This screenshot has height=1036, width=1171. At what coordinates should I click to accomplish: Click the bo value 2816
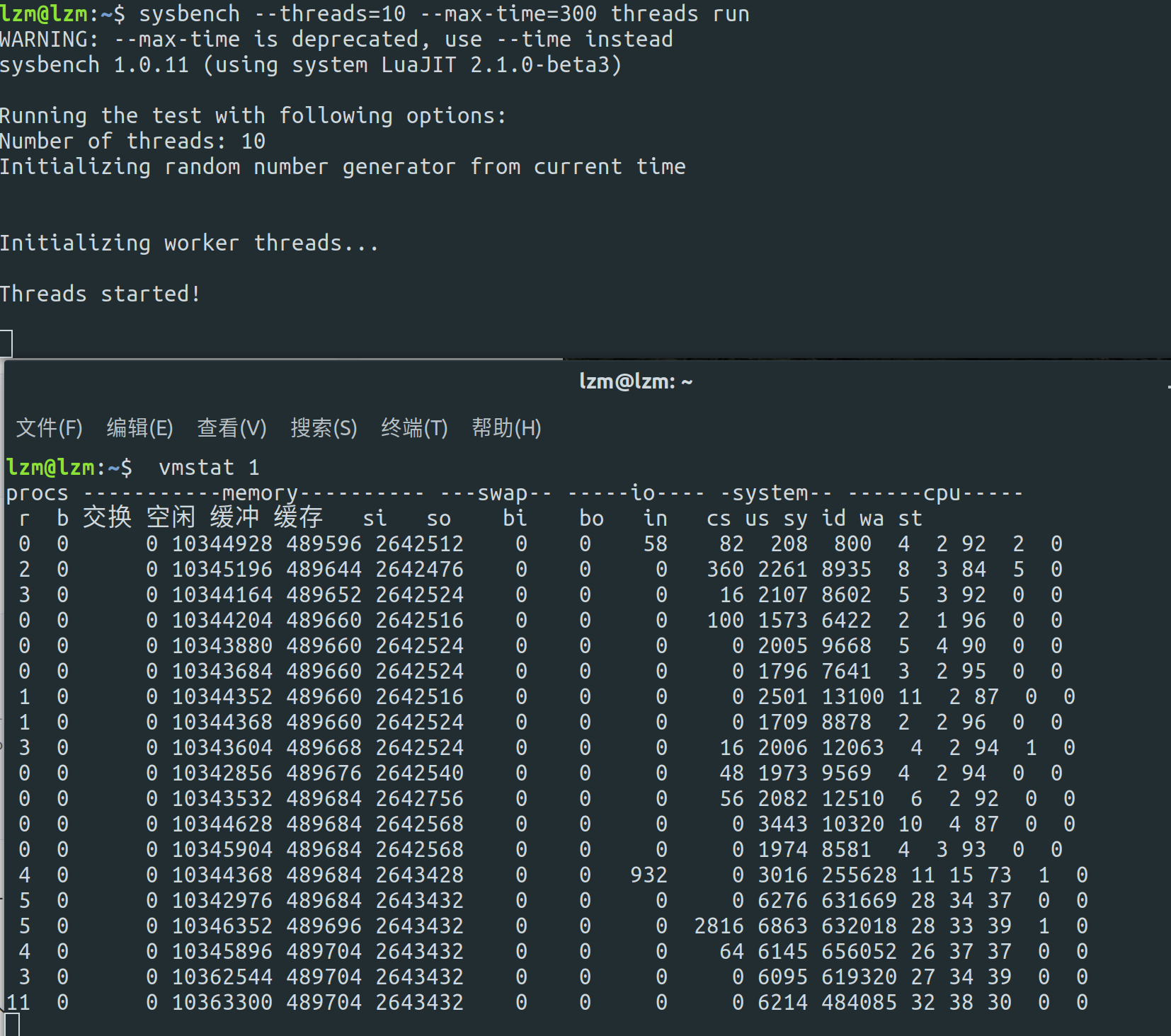[x=719, y=926]
